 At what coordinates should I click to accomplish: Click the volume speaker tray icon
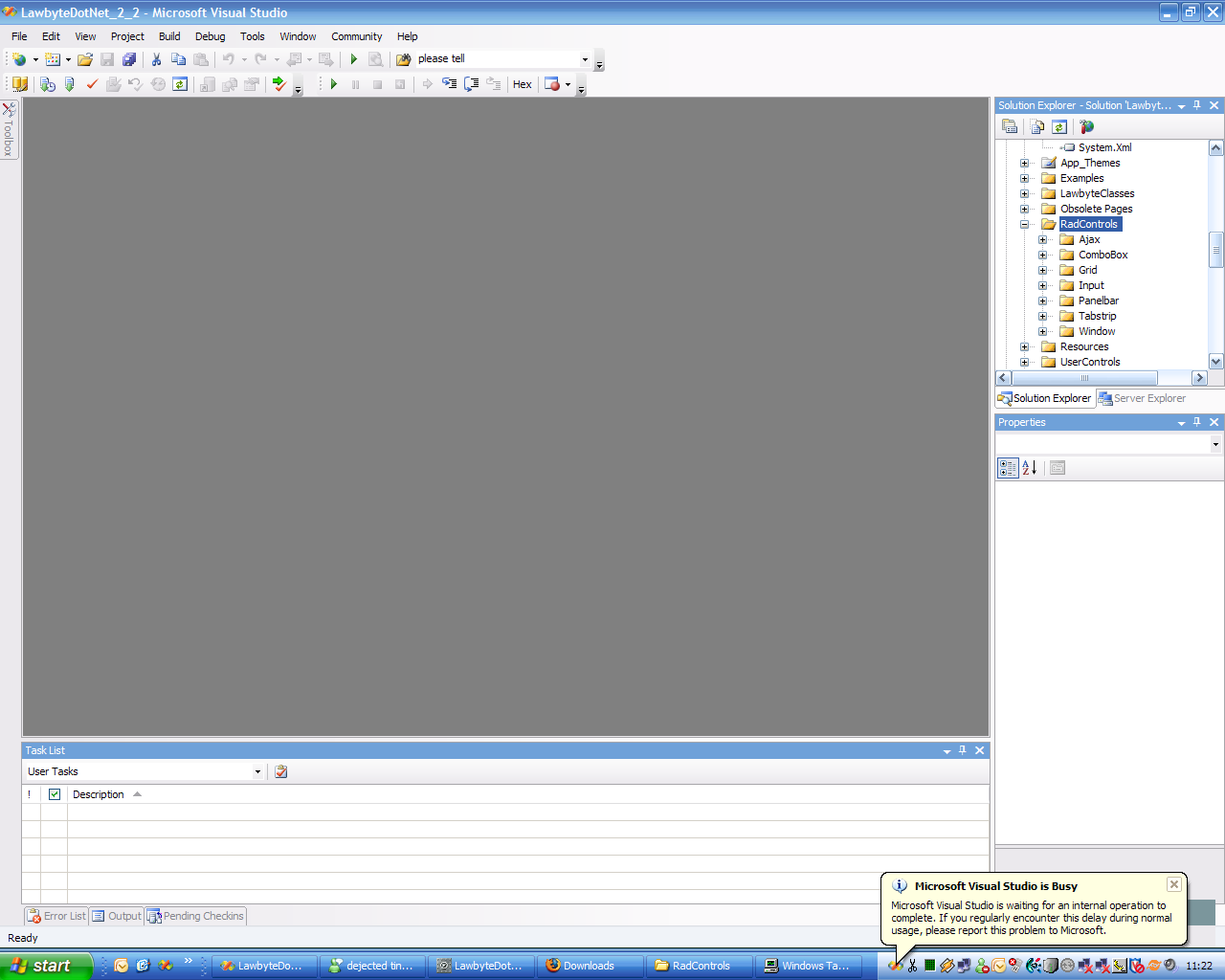[x=1169, y=966]
